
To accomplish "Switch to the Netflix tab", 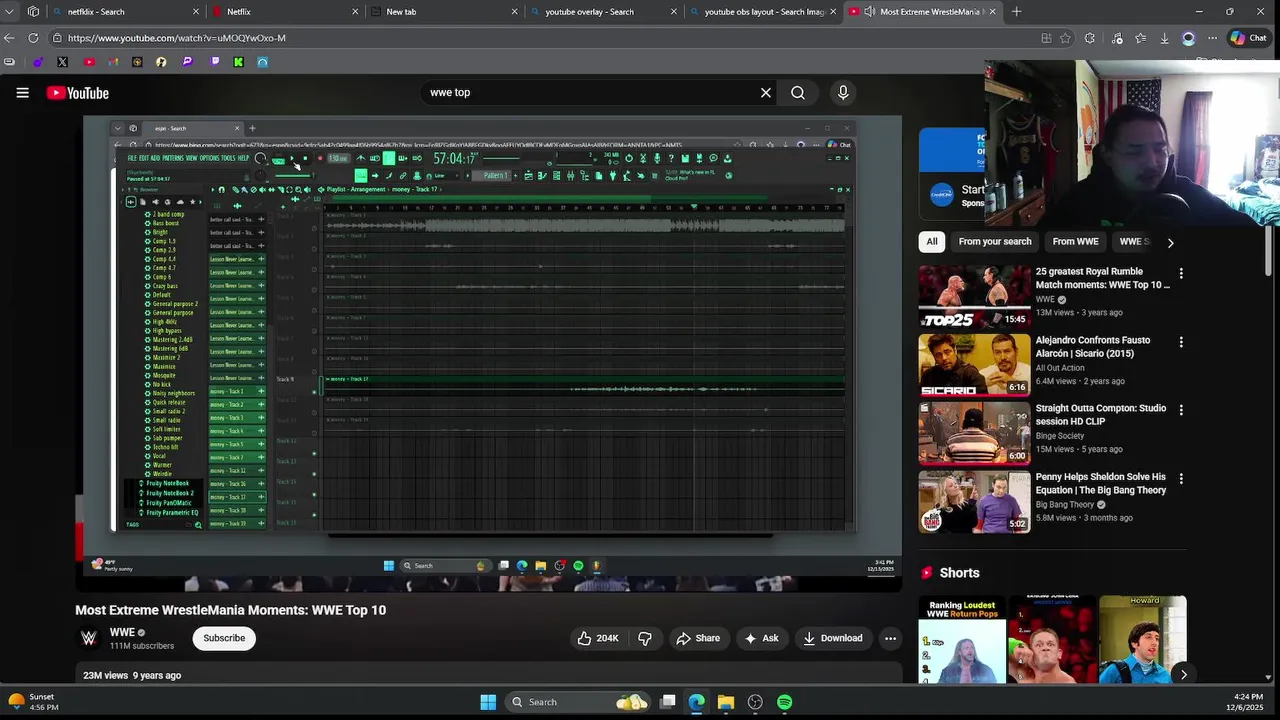I will (285, 12).
